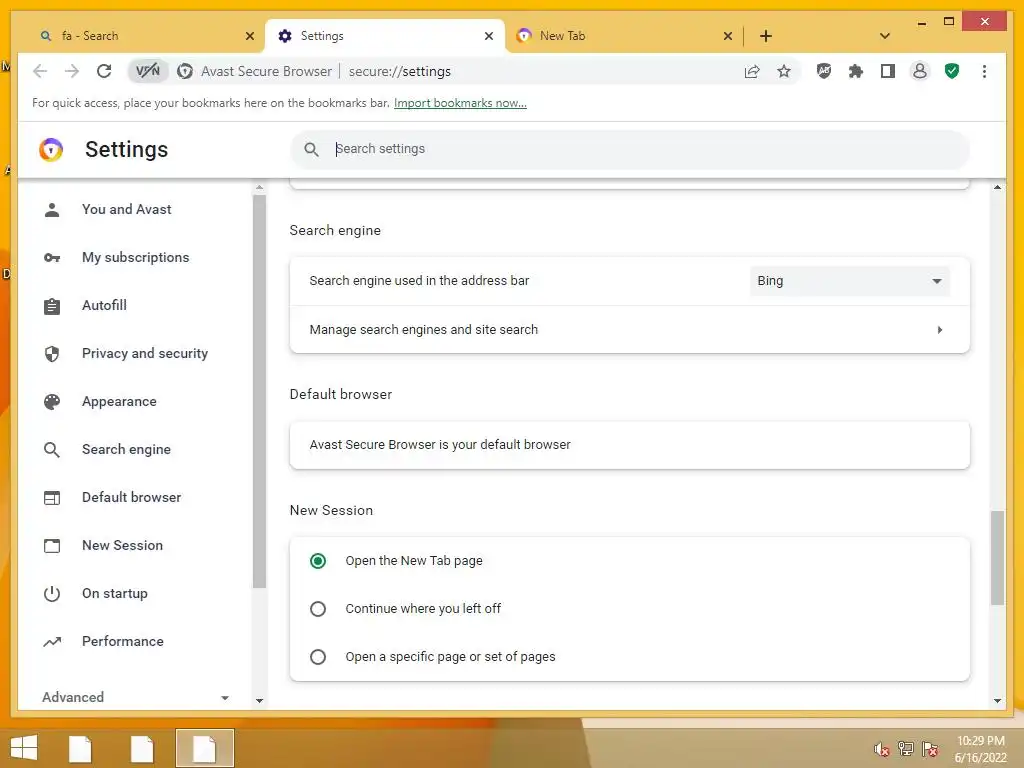Bookmark this page with the star icon
This screenshot has height=768, width=1024.
(x=784, y=71)
